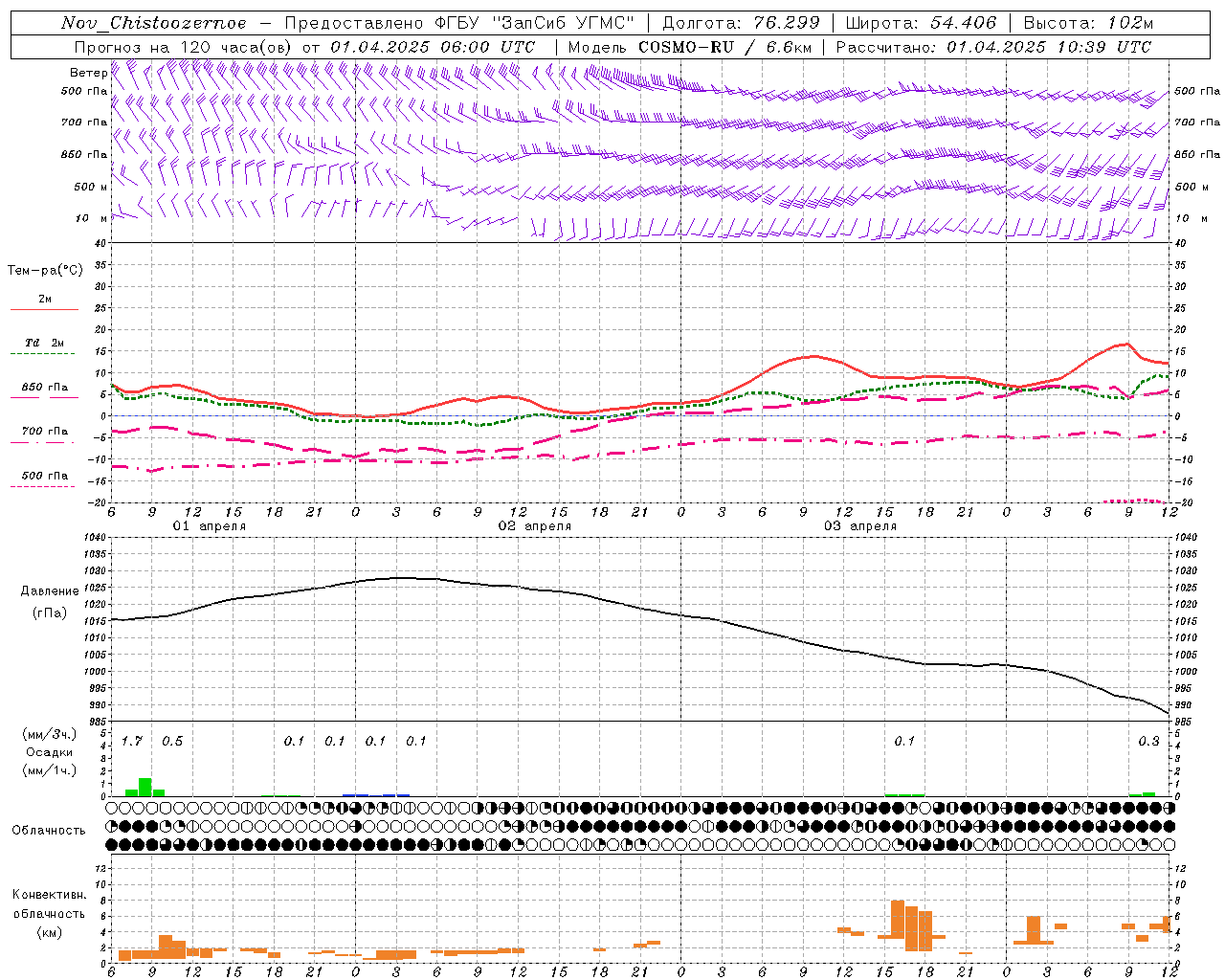Click the Давление pressure panel label
Image resolution: width=1225 pixels, height=980 pixels.
[50, 591]
